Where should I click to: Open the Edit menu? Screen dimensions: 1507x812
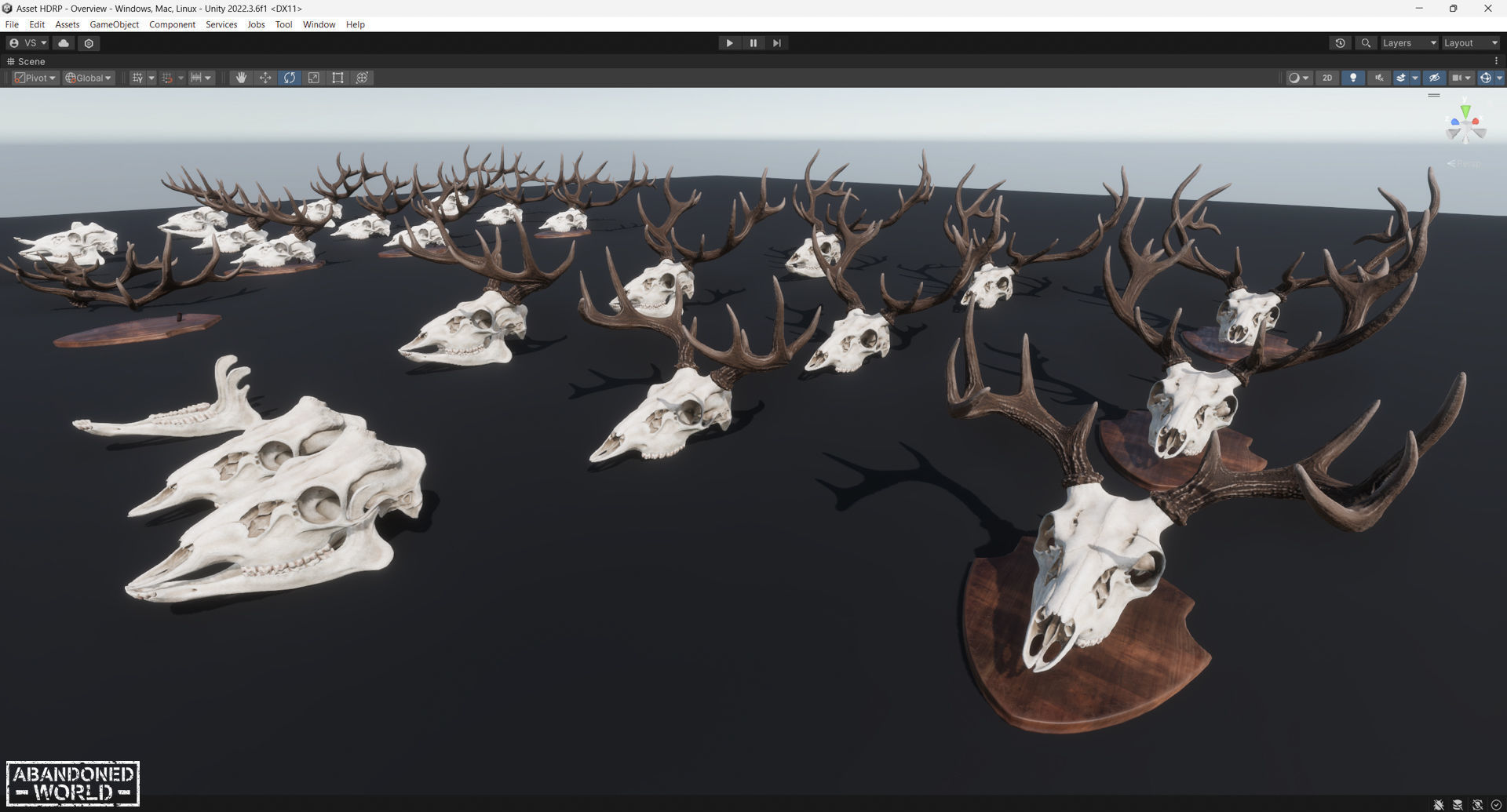click(x=37, y=24)
